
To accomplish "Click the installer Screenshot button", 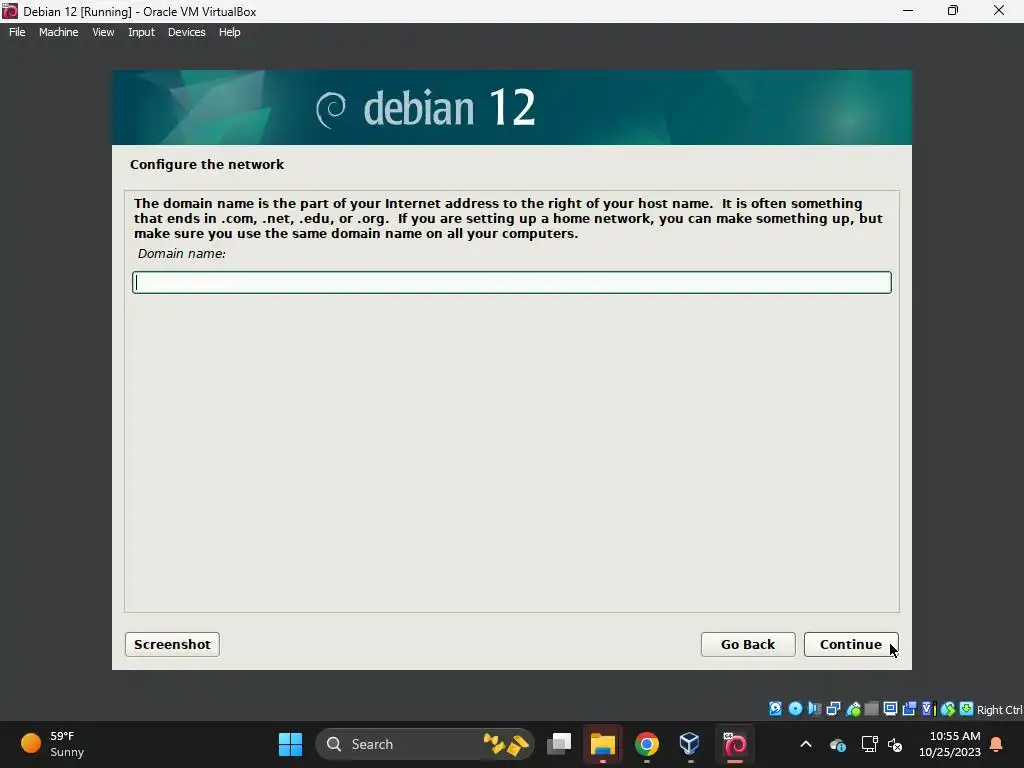I will [x=172, y=645].
